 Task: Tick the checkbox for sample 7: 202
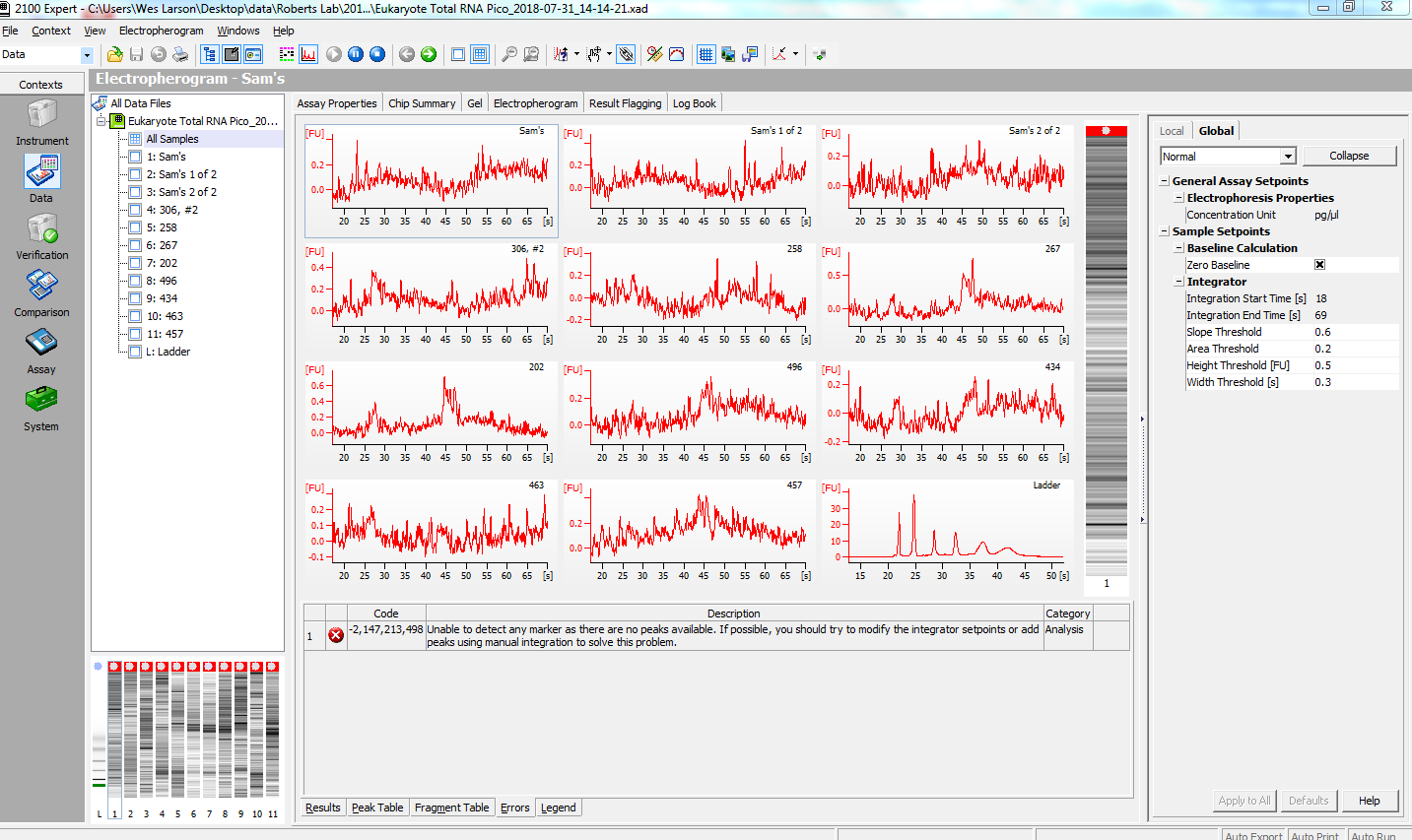tap(135, 263)
